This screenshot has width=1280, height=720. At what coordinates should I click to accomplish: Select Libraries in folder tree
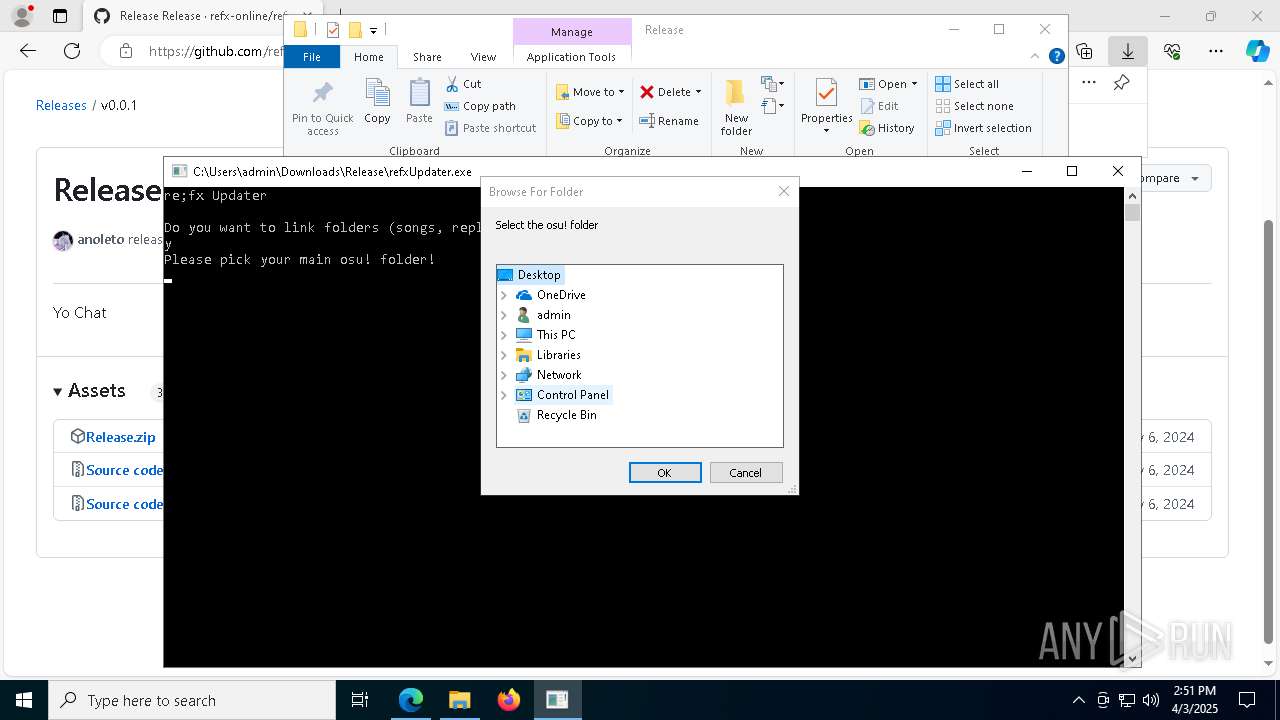(558, 355)
